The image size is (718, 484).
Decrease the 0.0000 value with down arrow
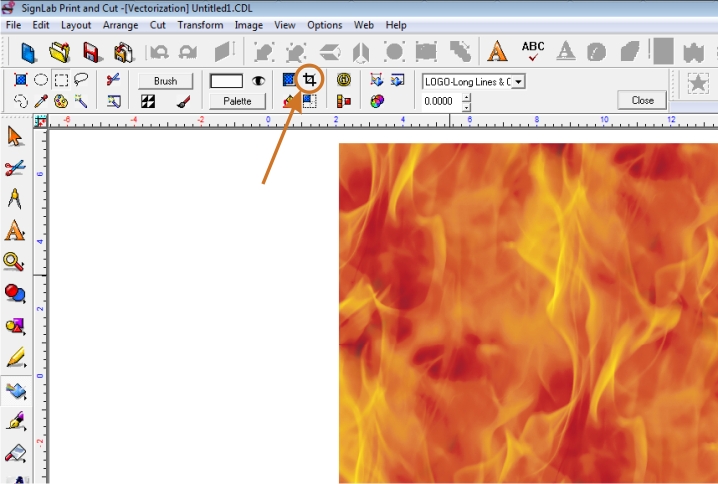coord(466,106)
